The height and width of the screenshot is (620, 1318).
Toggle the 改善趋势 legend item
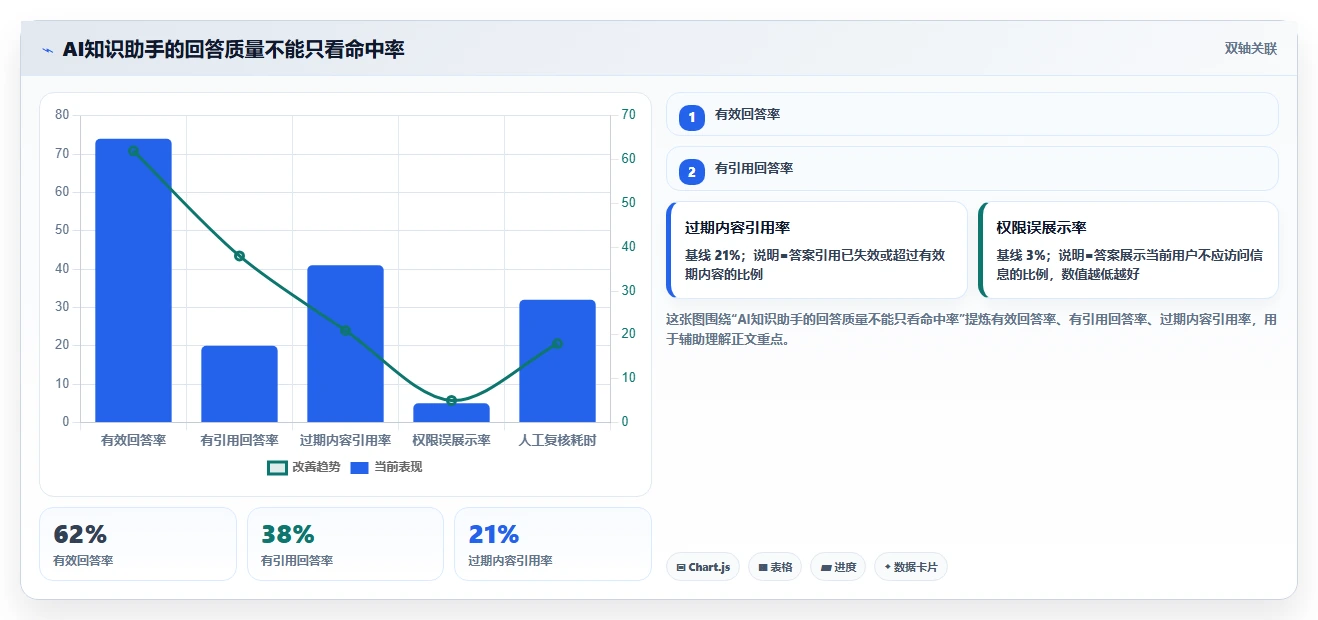tap(304, 467)
